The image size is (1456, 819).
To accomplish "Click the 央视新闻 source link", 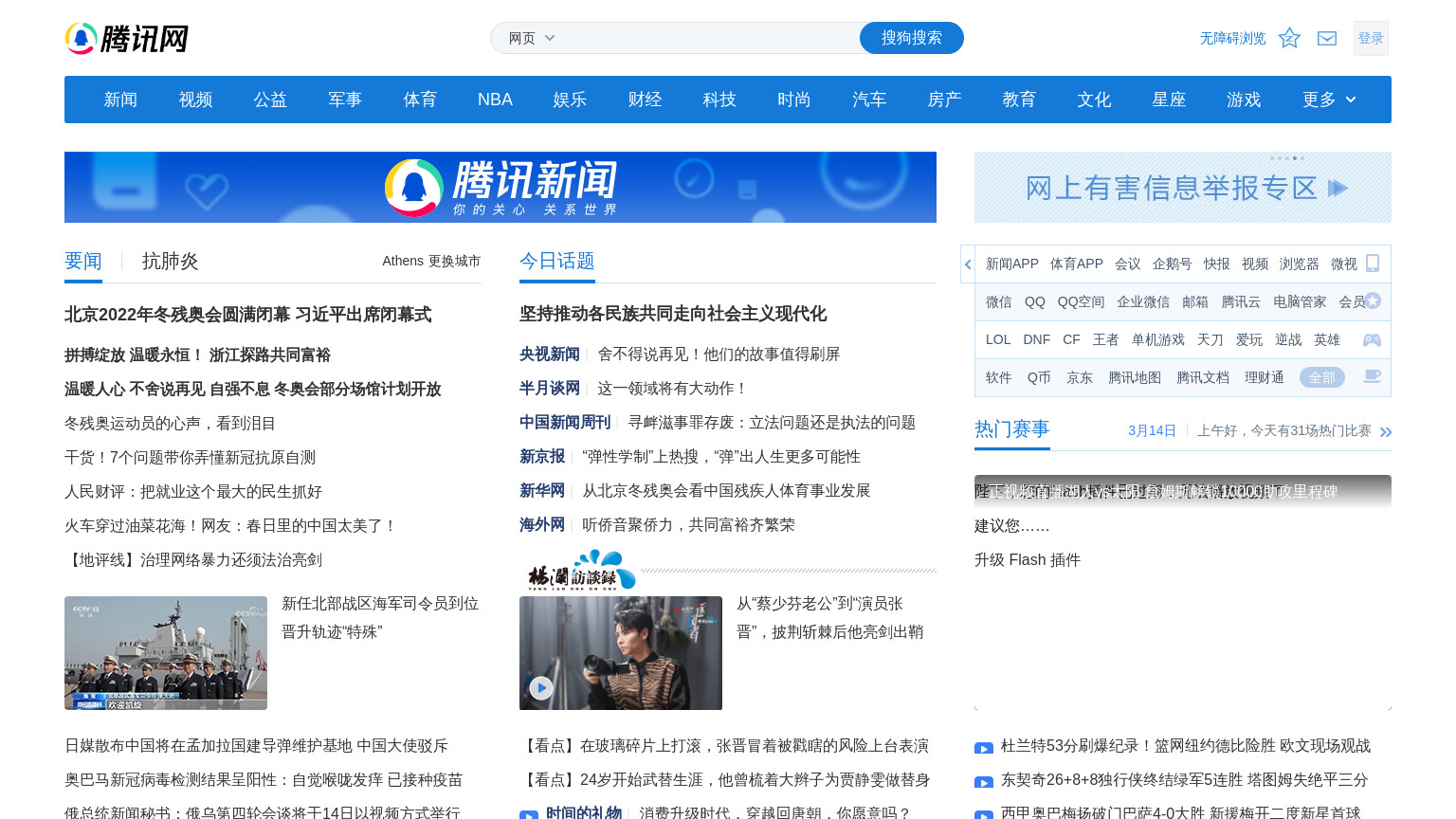I will [x=550, y=355].
